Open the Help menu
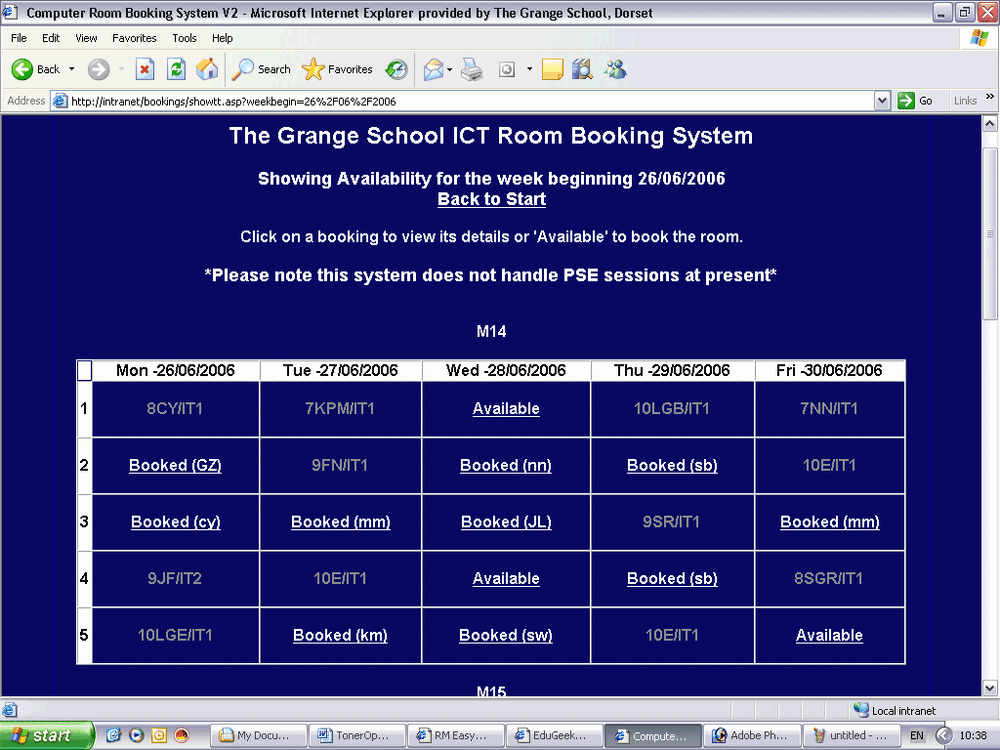Viewport: 1000px width, 750px height. click(222, 38)
